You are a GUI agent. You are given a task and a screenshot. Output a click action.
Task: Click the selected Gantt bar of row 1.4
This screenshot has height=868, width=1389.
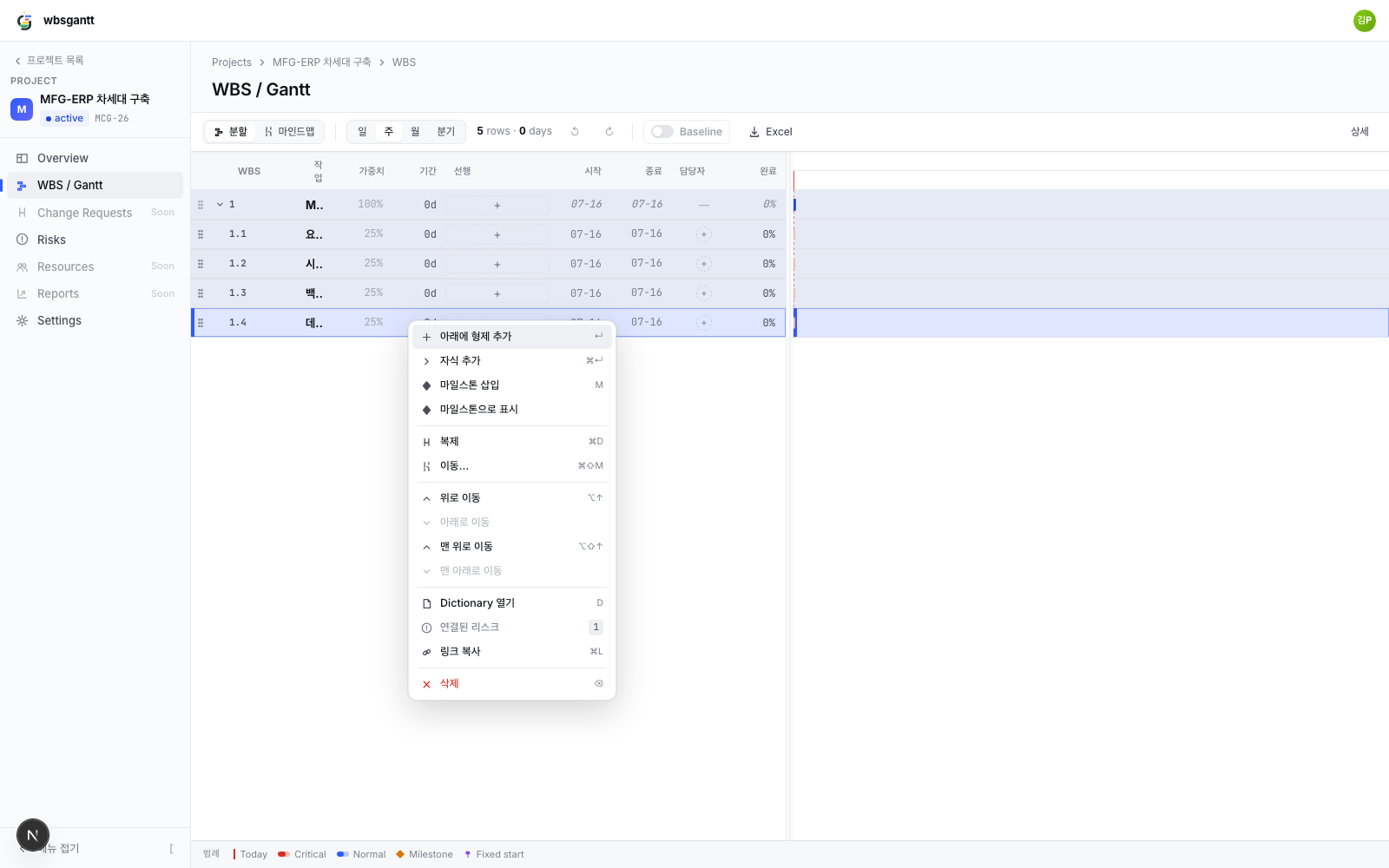click(x=795, y=323)
